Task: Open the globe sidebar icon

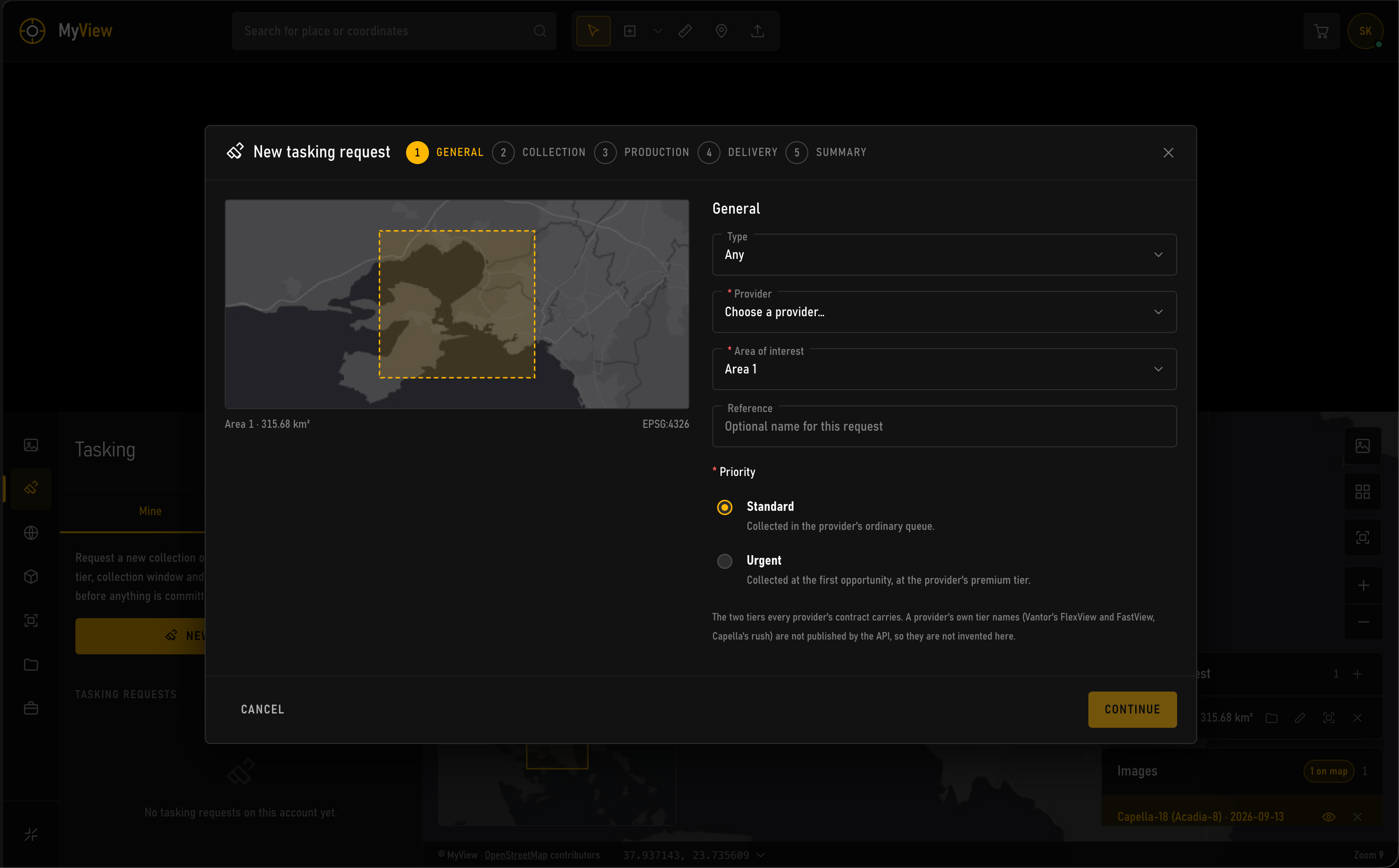Action: coord(31,533)
